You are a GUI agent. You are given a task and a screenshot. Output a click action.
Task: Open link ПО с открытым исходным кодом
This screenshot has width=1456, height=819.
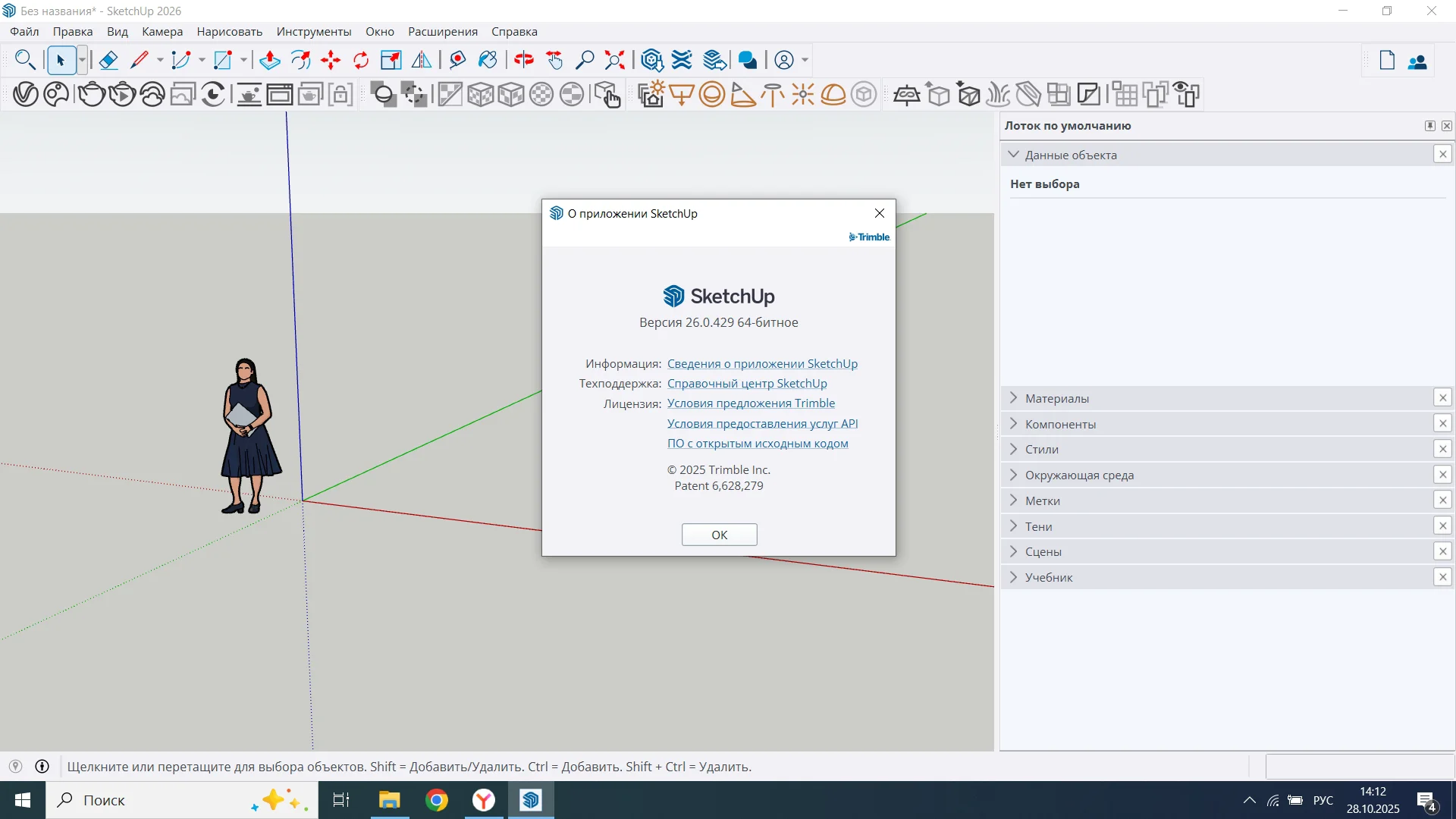758,443
